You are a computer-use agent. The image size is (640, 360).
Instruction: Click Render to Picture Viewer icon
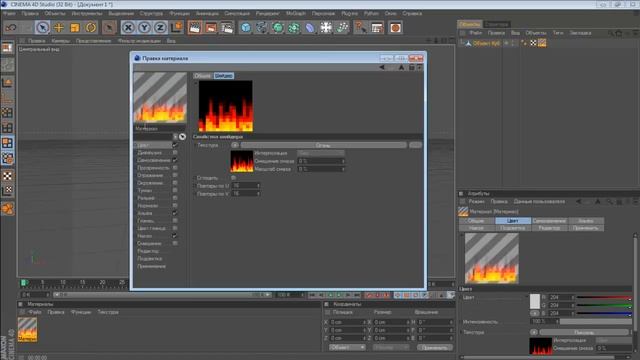pos(211,27)
